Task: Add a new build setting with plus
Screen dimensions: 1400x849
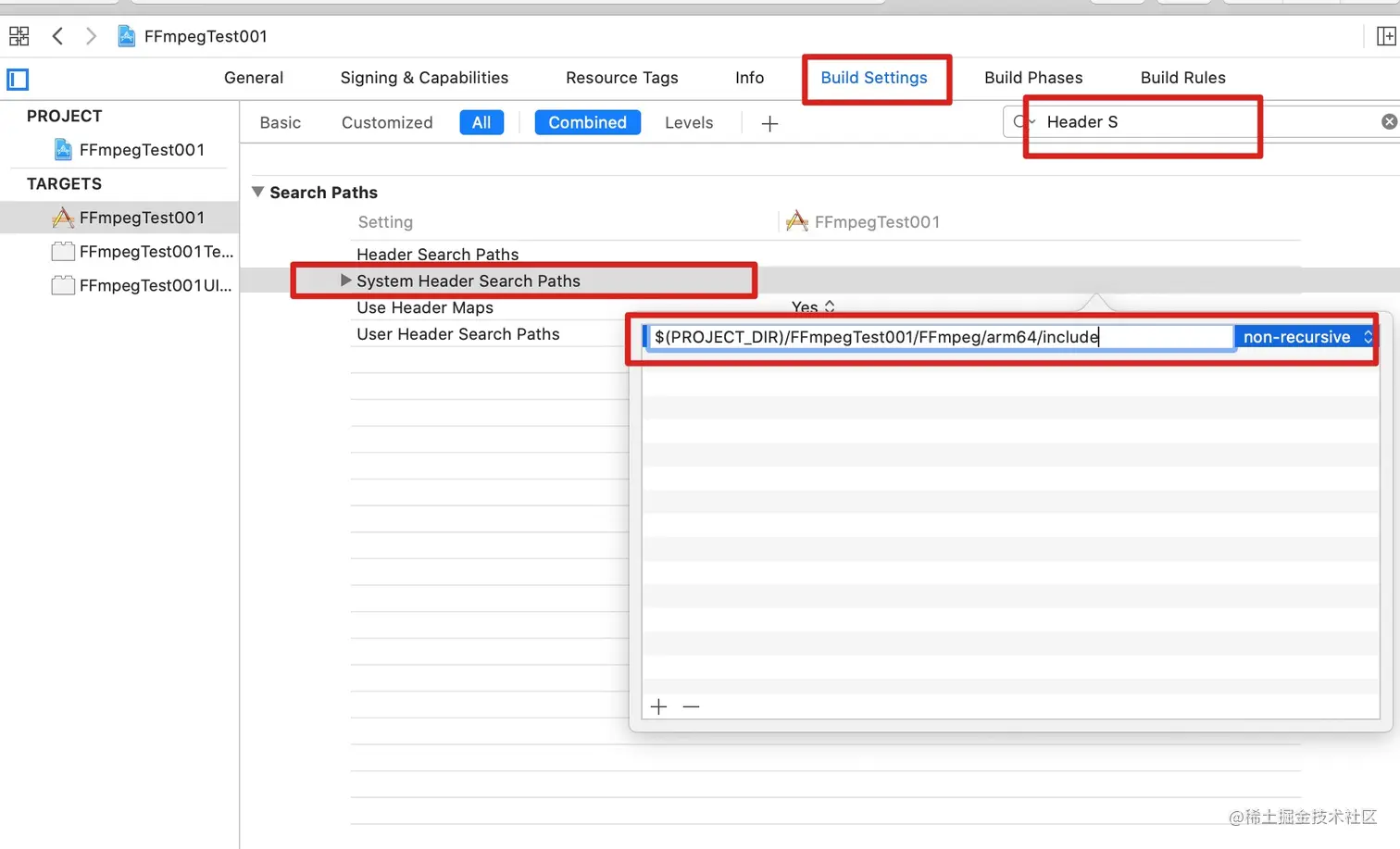Action: [x=769, y=123]
